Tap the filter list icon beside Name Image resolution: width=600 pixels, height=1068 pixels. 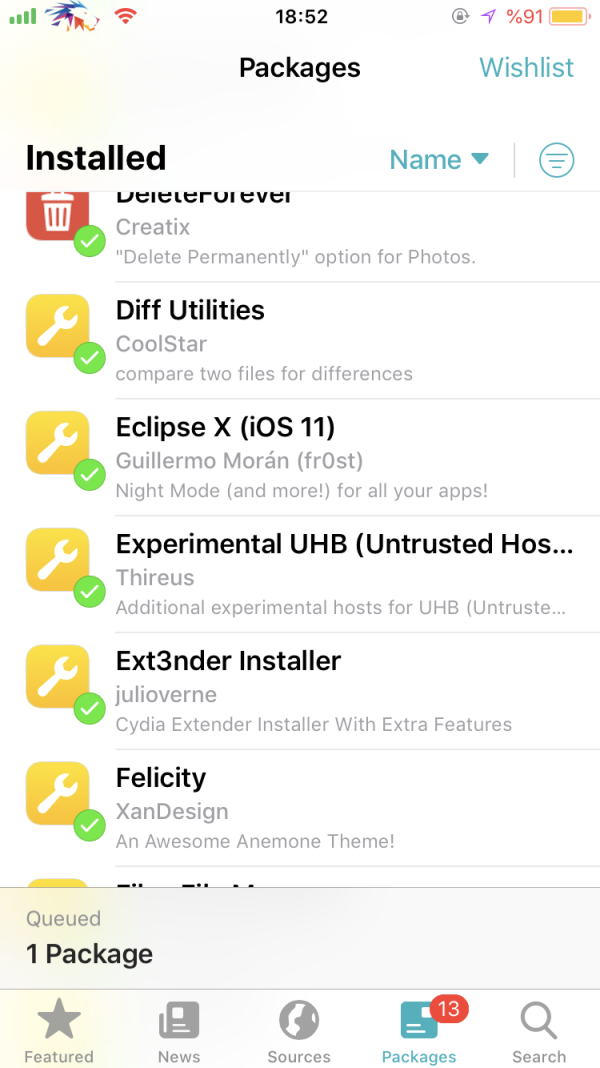pyautogui.click(x=556, y=160)
